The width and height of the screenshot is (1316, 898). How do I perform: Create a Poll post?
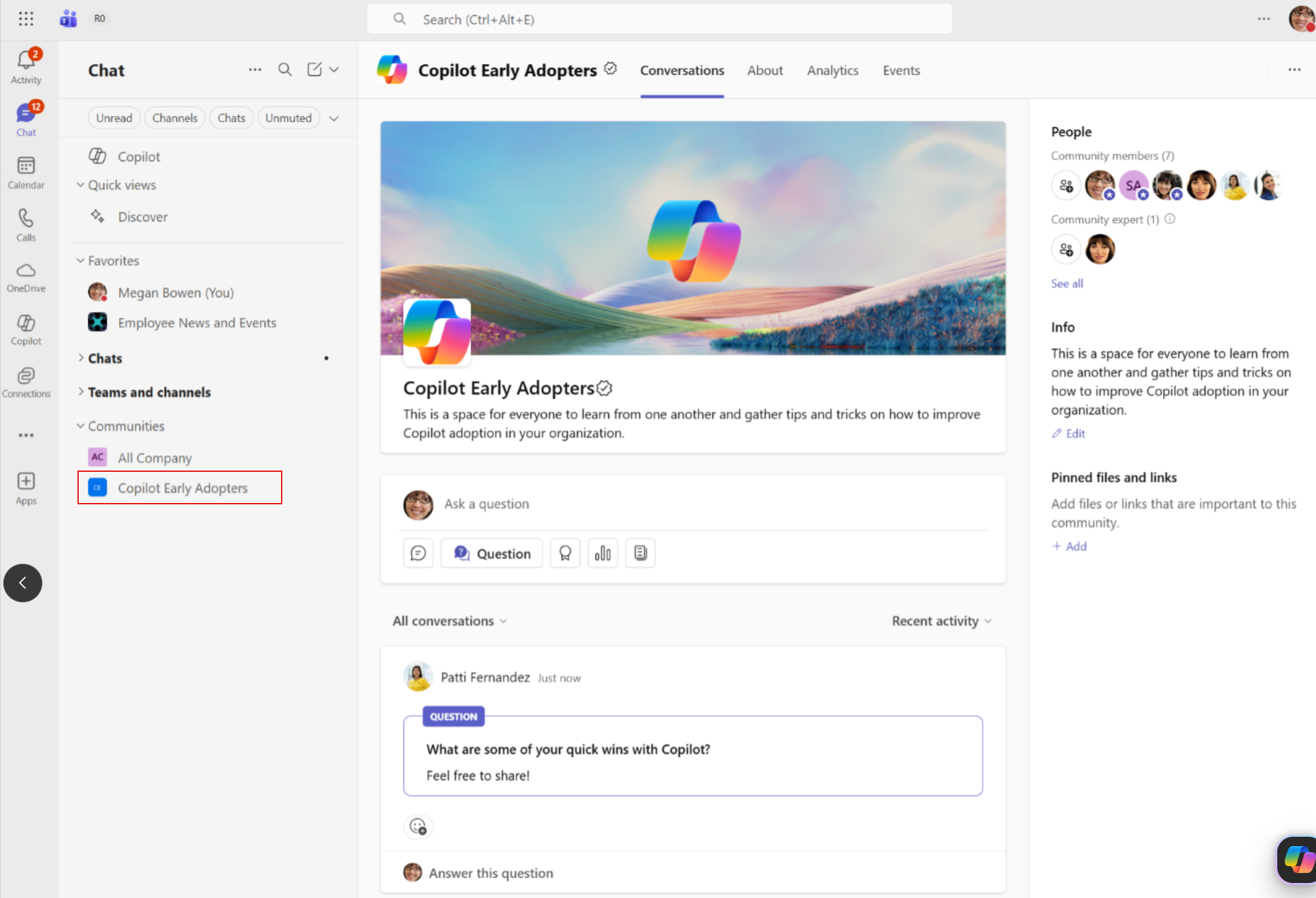coord(602,552)
